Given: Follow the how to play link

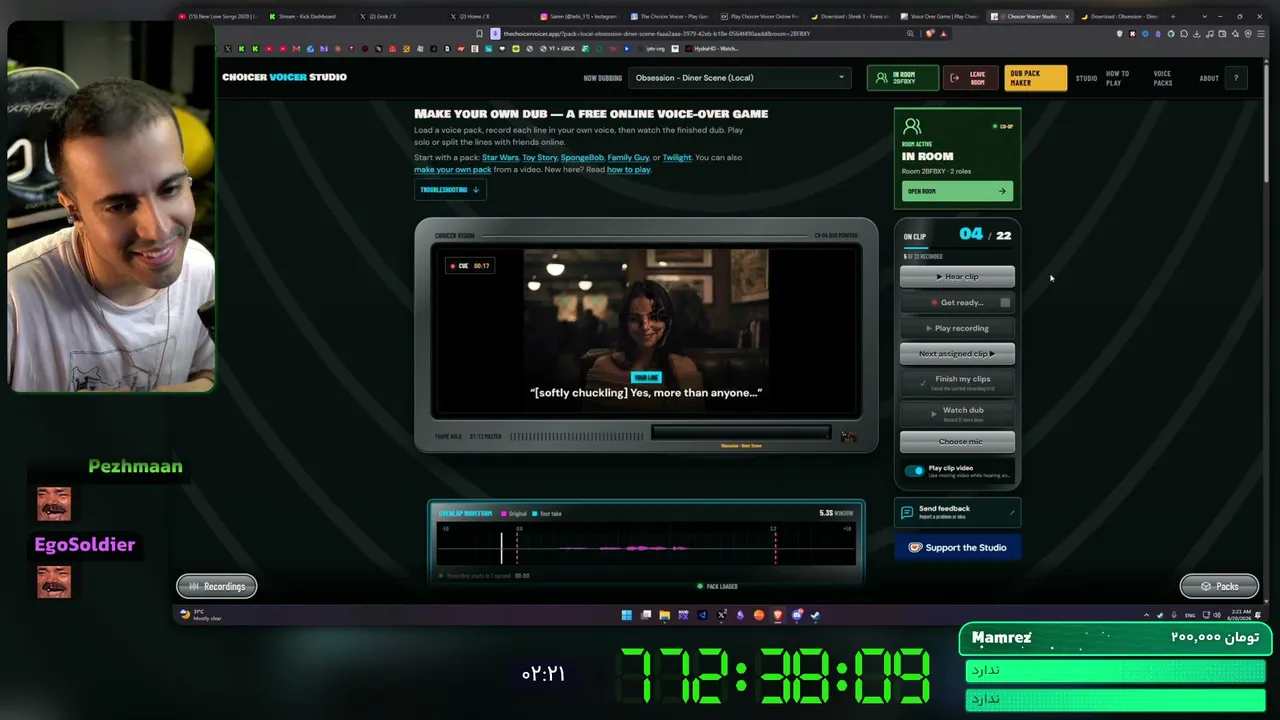Looking at the screenshot, I should pos(628,169).
